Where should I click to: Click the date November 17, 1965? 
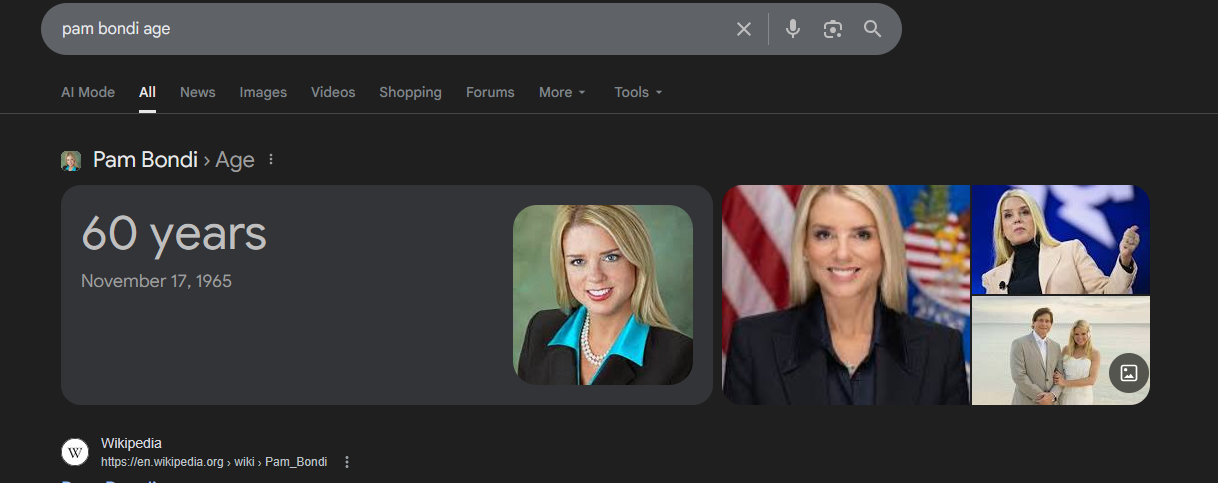[x=156, y=281]
